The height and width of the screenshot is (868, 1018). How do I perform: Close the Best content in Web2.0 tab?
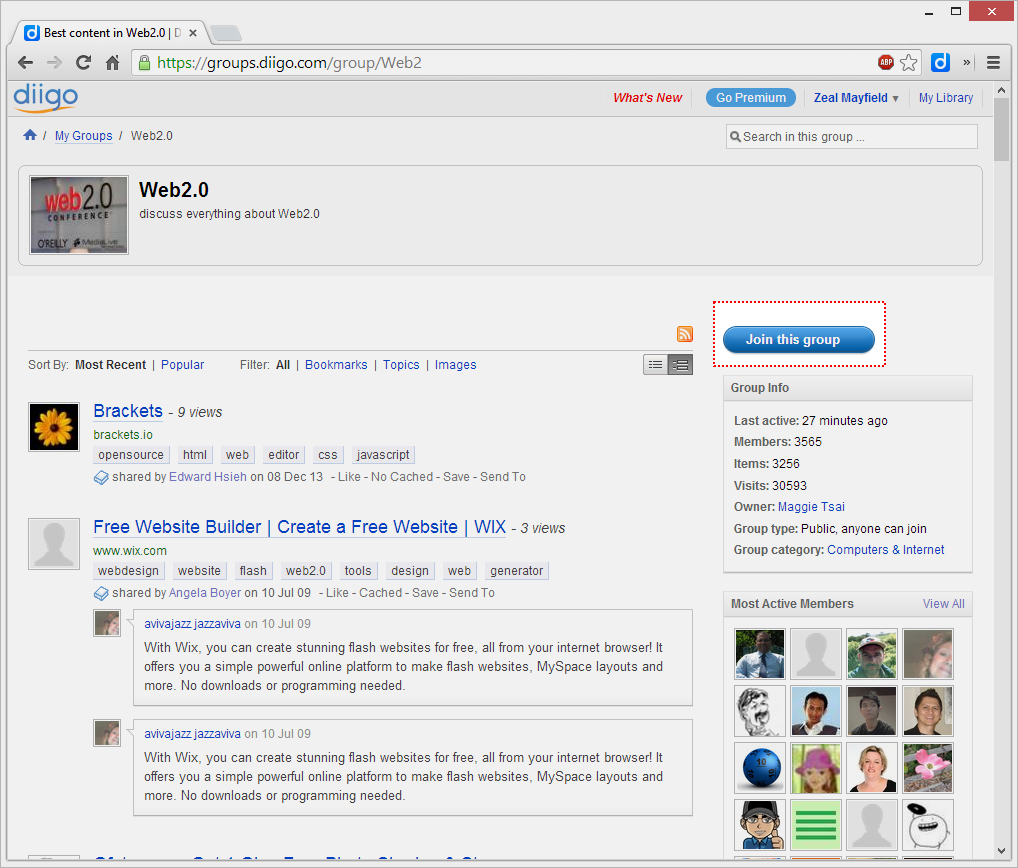coord(193,32)
